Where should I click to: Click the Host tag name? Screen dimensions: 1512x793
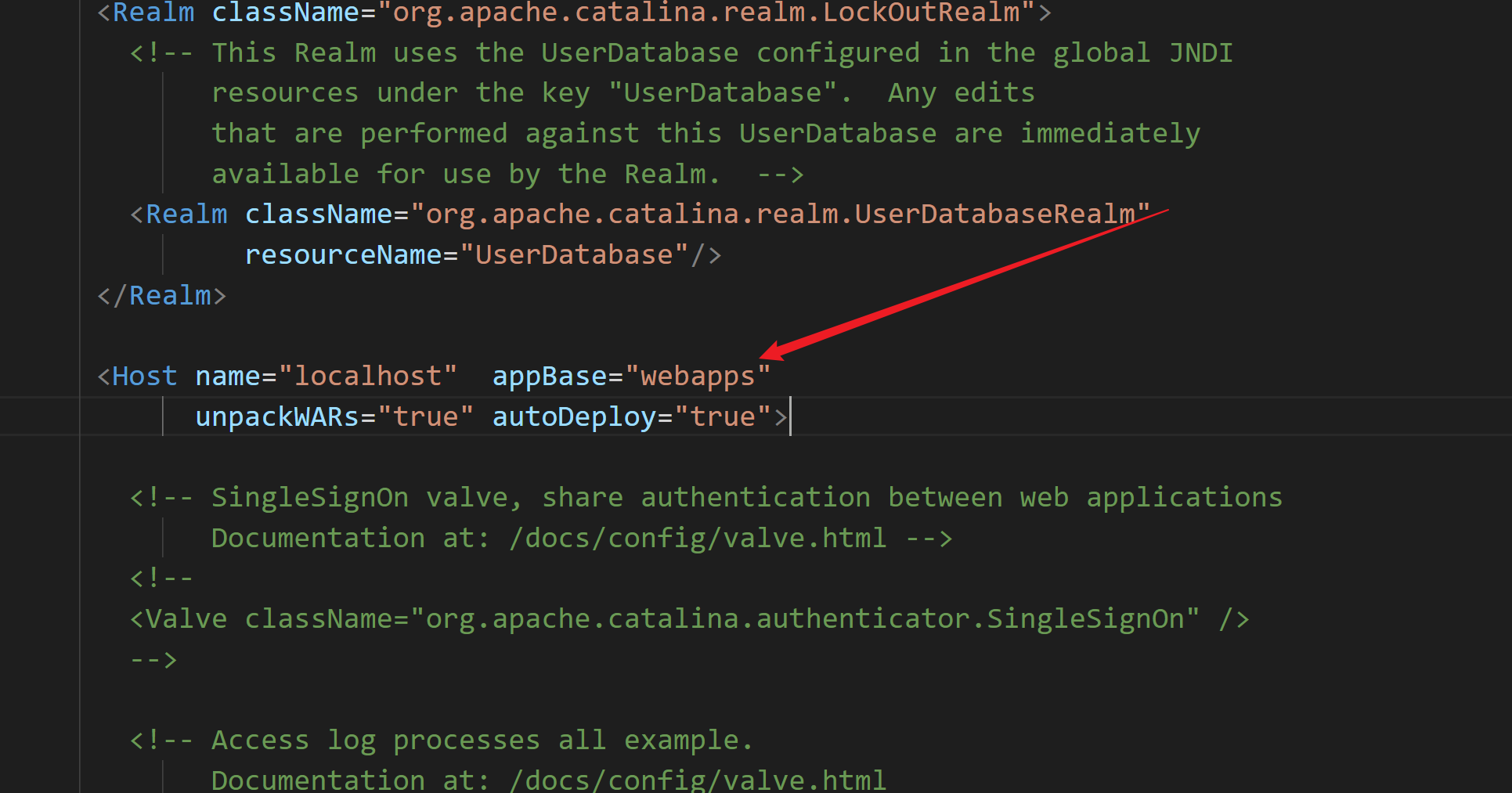145,376
